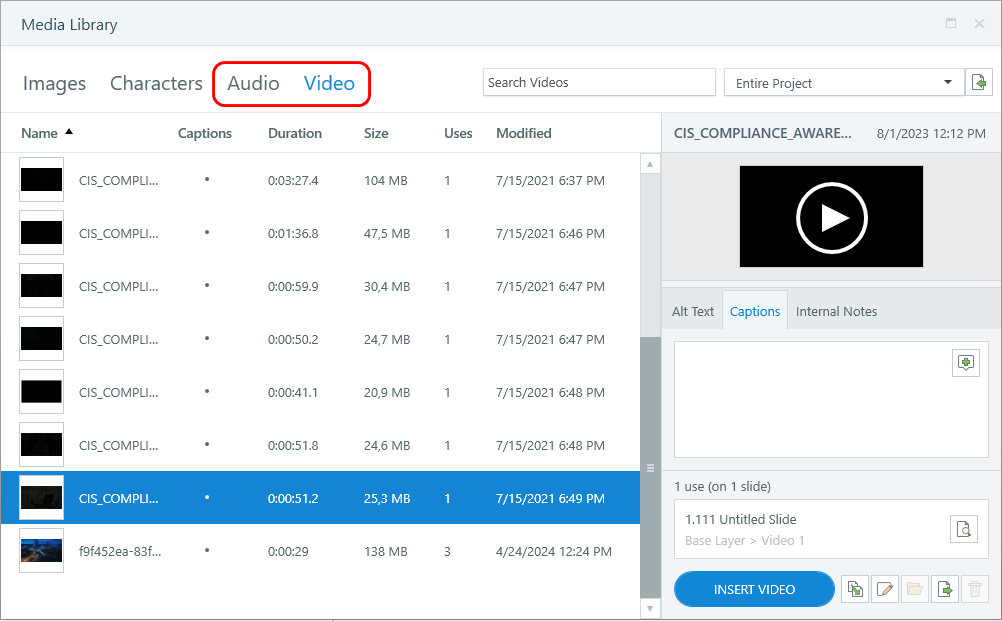Screen dimensions: 1002x621
Task: Click the import captions icon in Captions panel
Action: coord(965,362)
